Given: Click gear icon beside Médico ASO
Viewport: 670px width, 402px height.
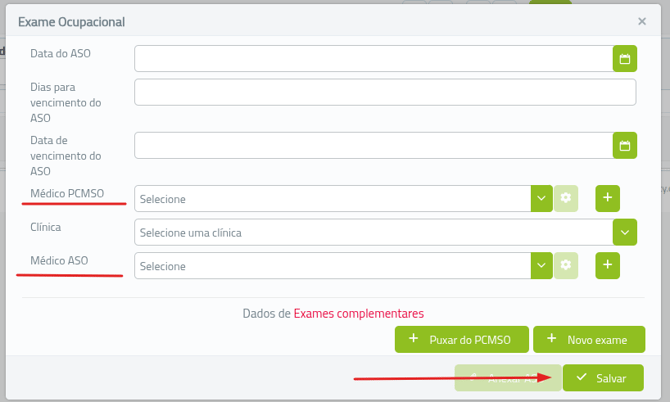Looking at the screenshot, I should point(566,266).
